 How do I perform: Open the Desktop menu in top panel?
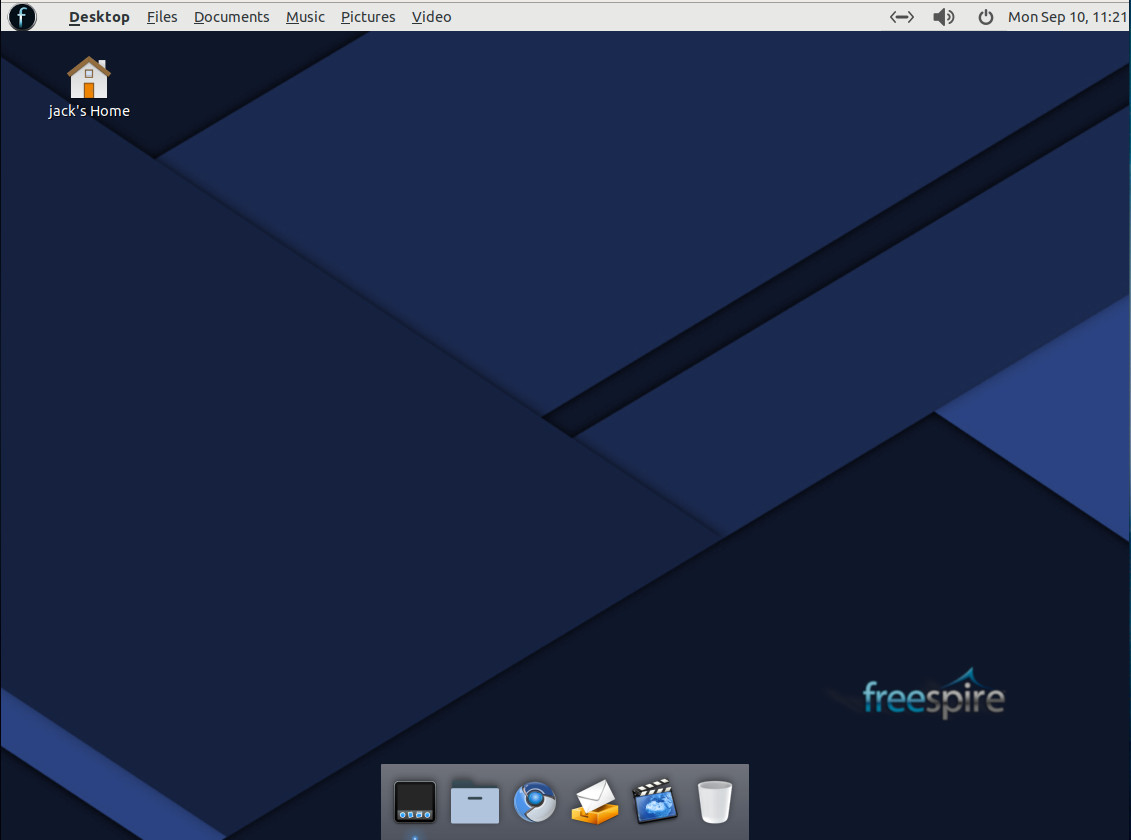click(99, 17)
